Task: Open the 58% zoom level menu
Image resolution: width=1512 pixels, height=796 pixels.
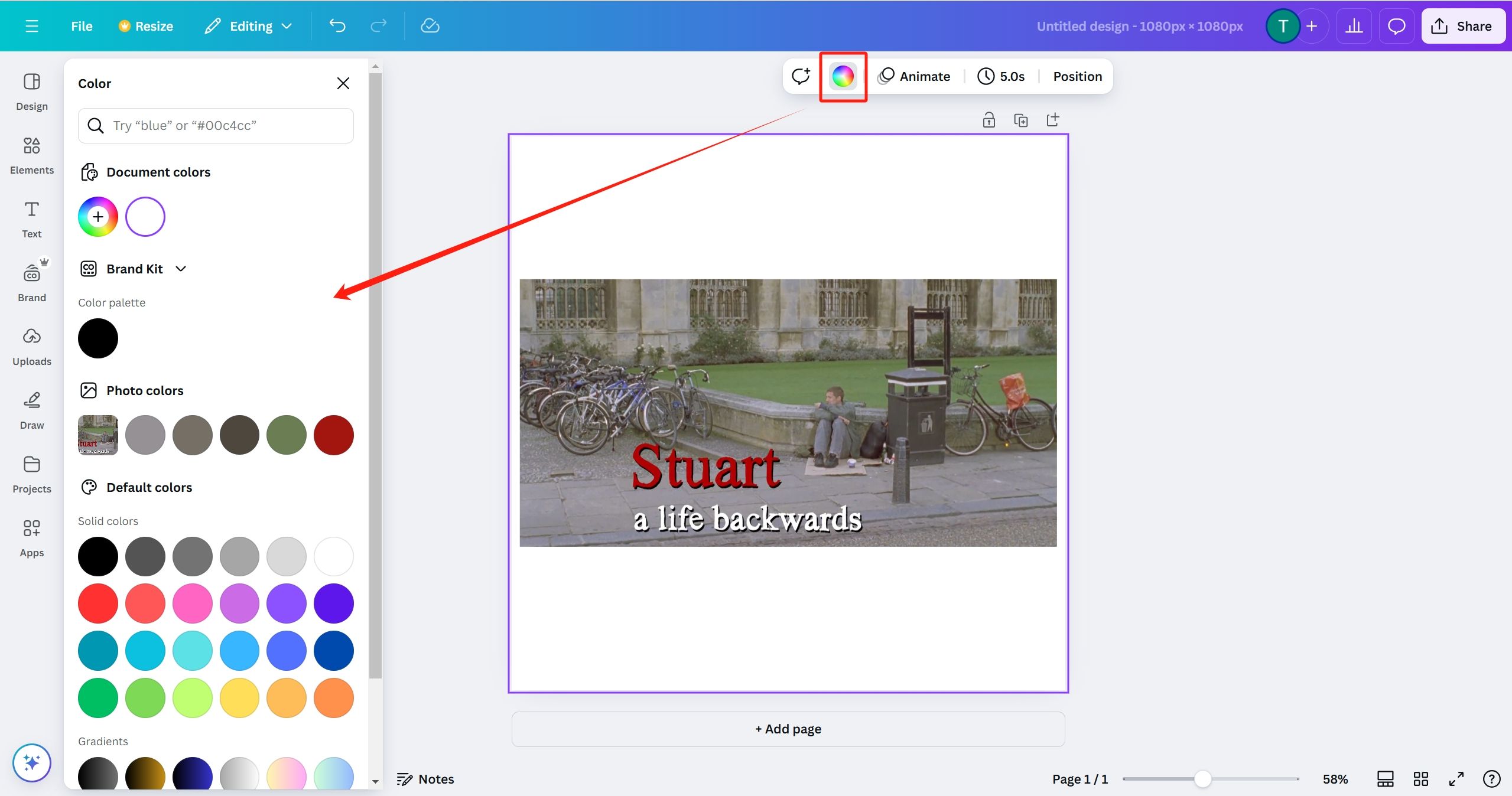Action: pyautogui.click(x=1335, y=779)
